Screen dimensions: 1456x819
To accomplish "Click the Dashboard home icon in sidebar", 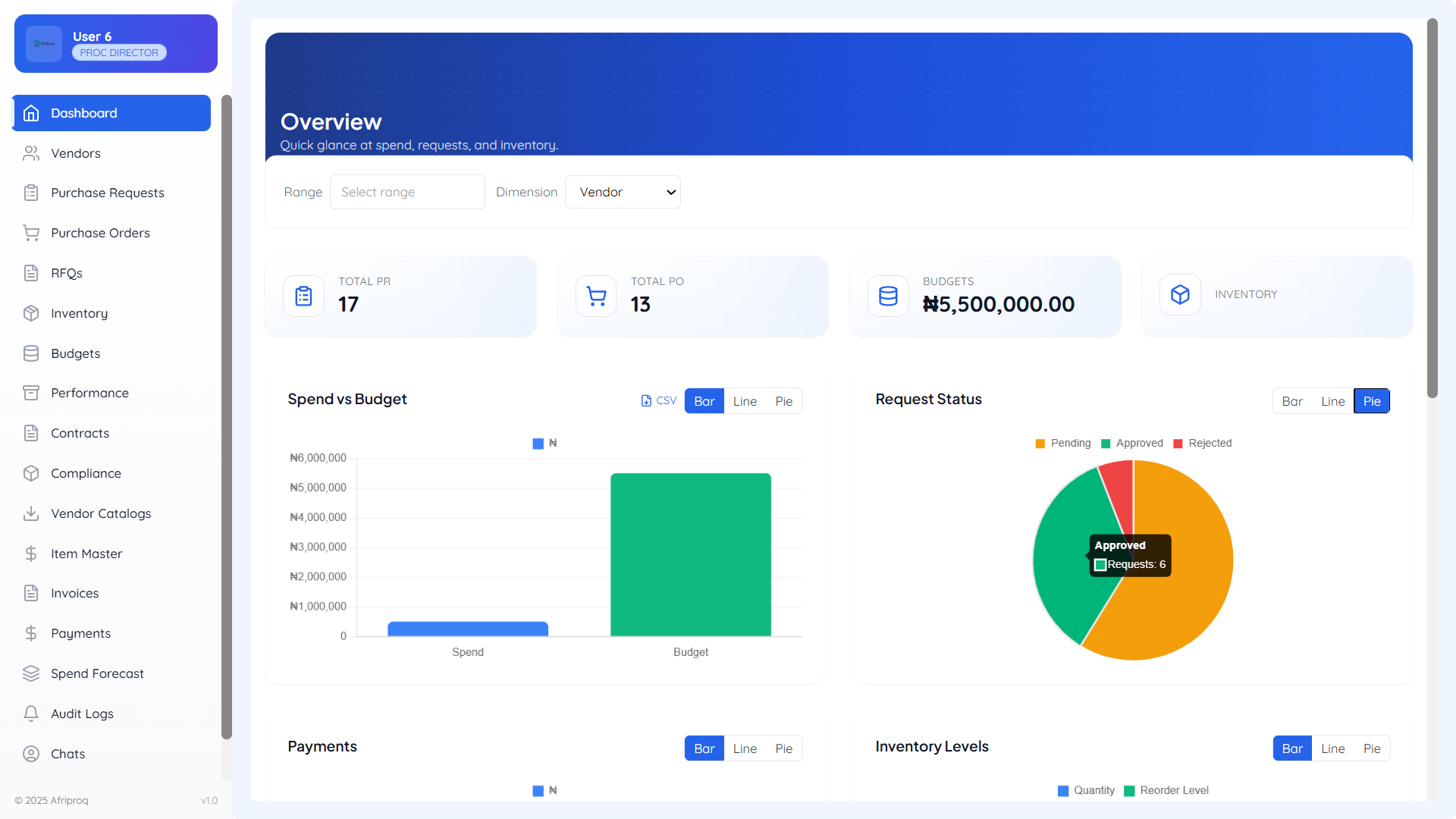I will [x=31, y=113].
